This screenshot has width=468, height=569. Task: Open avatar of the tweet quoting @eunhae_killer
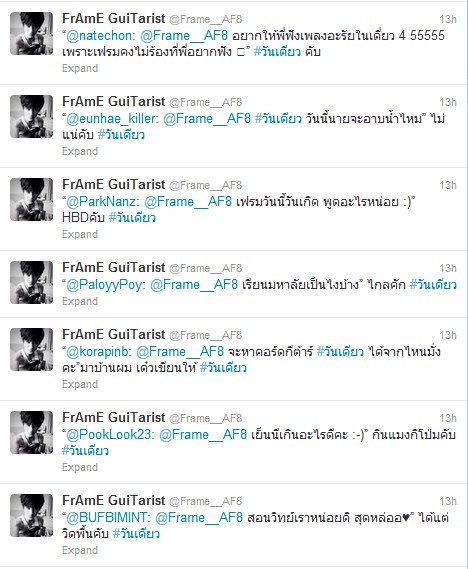pos(32,116)
